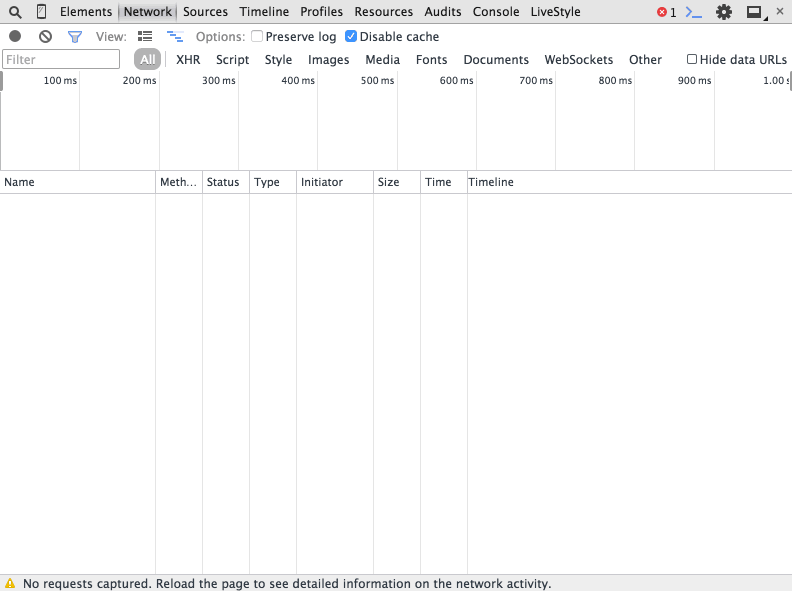Viewport: 792px width, 591px height.
Task: Close DevTools with the X icon
Action: (780, 11)
